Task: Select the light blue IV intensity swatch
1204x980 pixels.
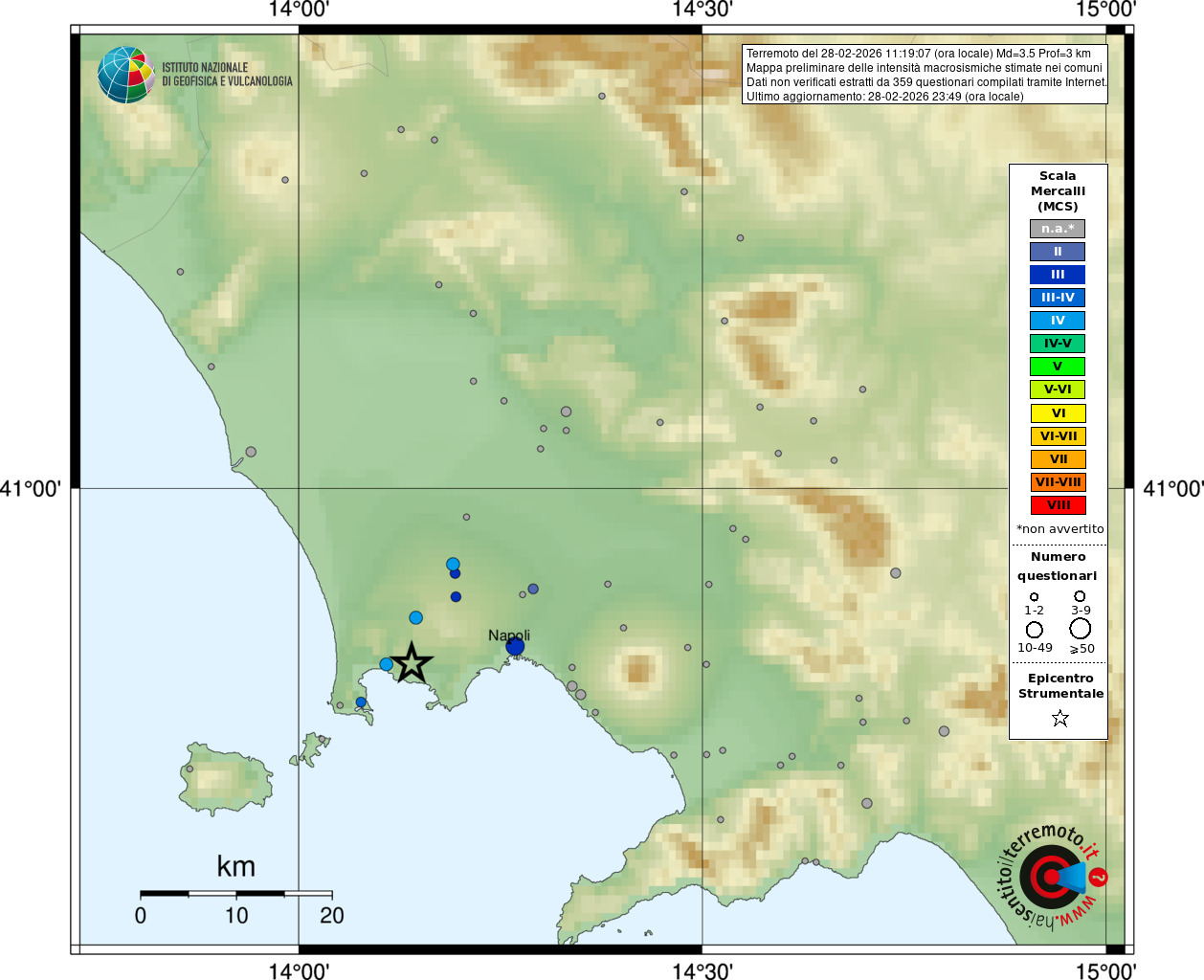Action: 1057,321
